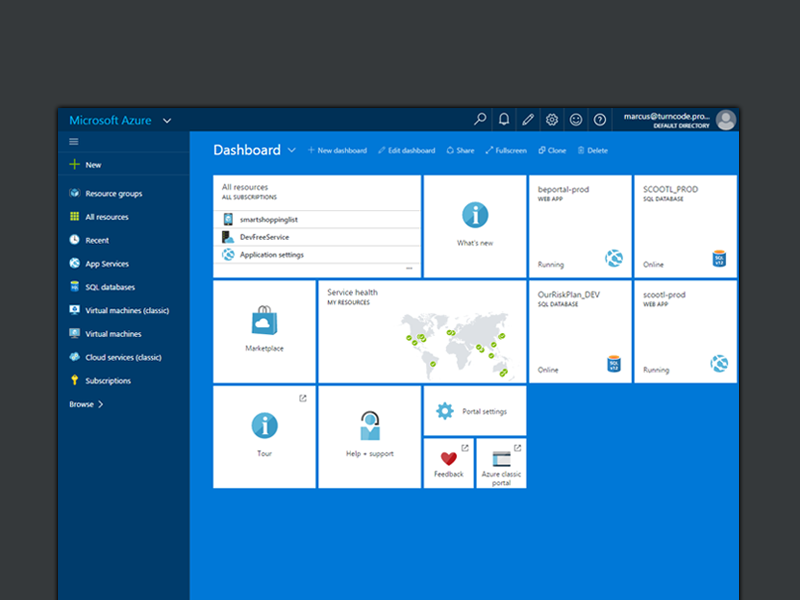This screenshot has width=800, height=600.
Task: Click the Share dashboard button
Action: pos(460,151)
